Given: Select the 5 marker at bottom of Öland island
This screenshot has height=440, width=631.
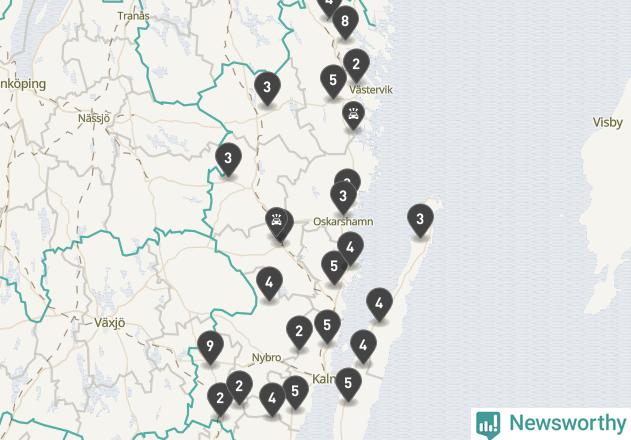Looking at the screenshot, I should pos(348,384).
